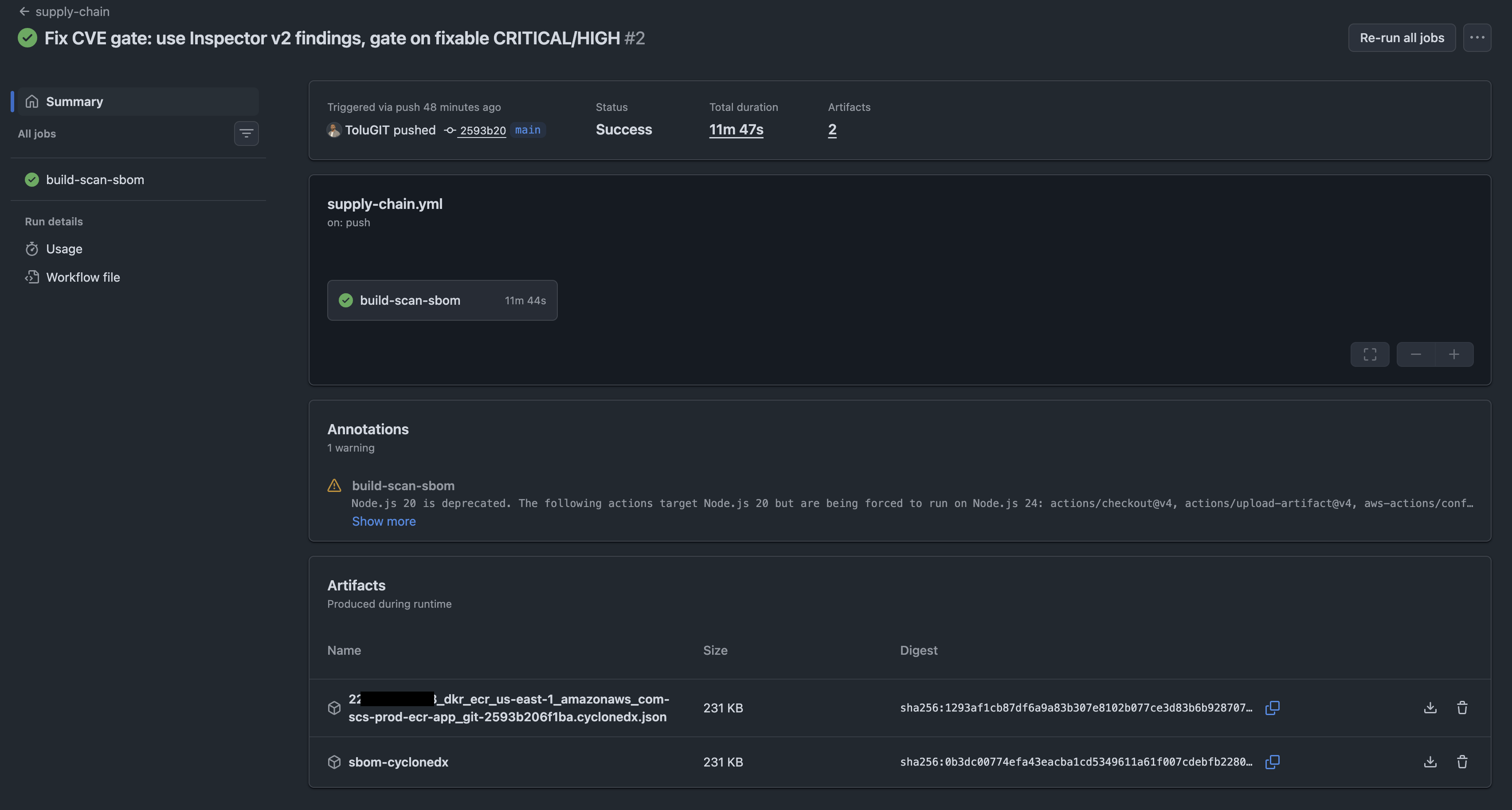
Task: Open sbom-cyclonedx artifact link
Action: [x=399, y=762]
